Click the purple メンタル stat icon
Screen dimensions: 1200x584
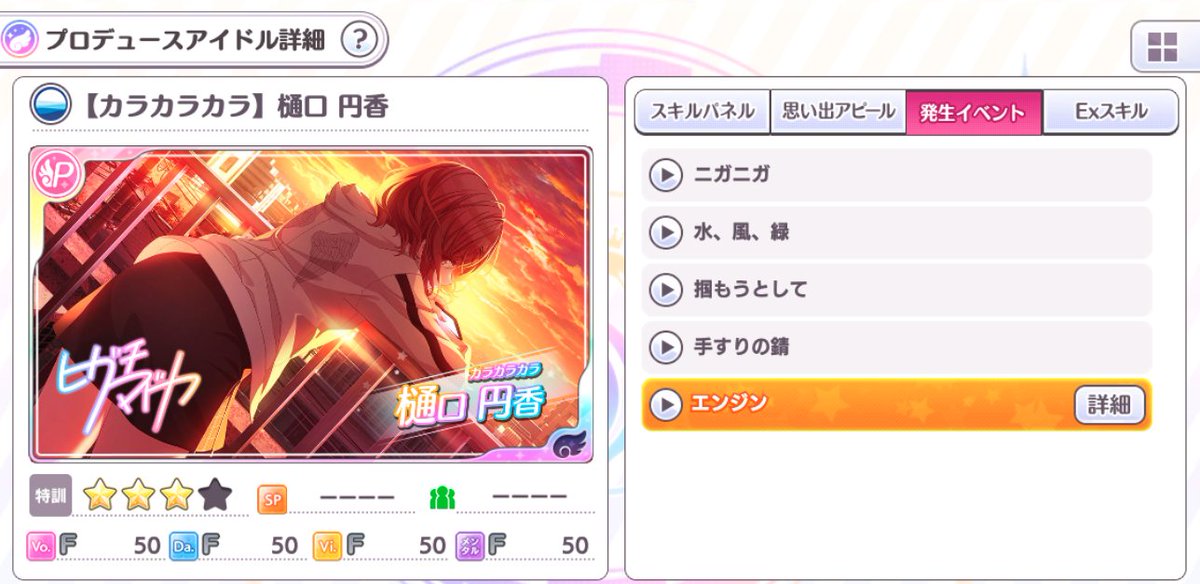pos(470,545)
